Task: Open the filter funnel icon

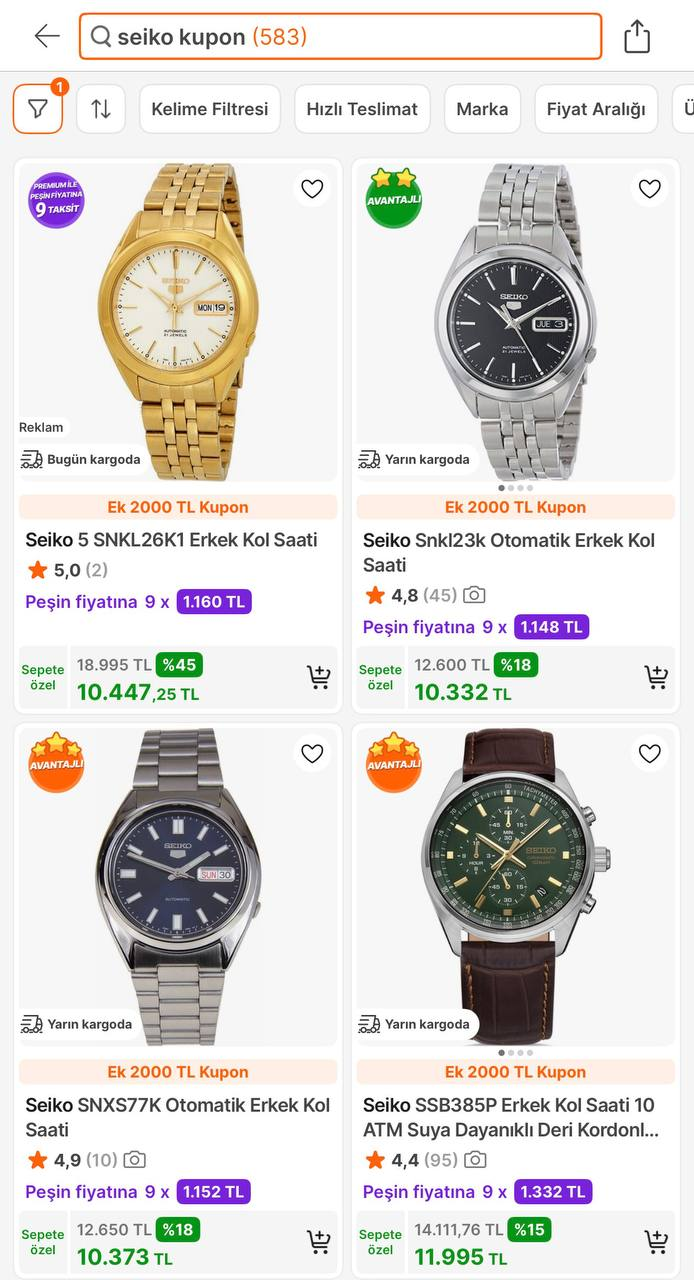Action: [x=37, y=109]
